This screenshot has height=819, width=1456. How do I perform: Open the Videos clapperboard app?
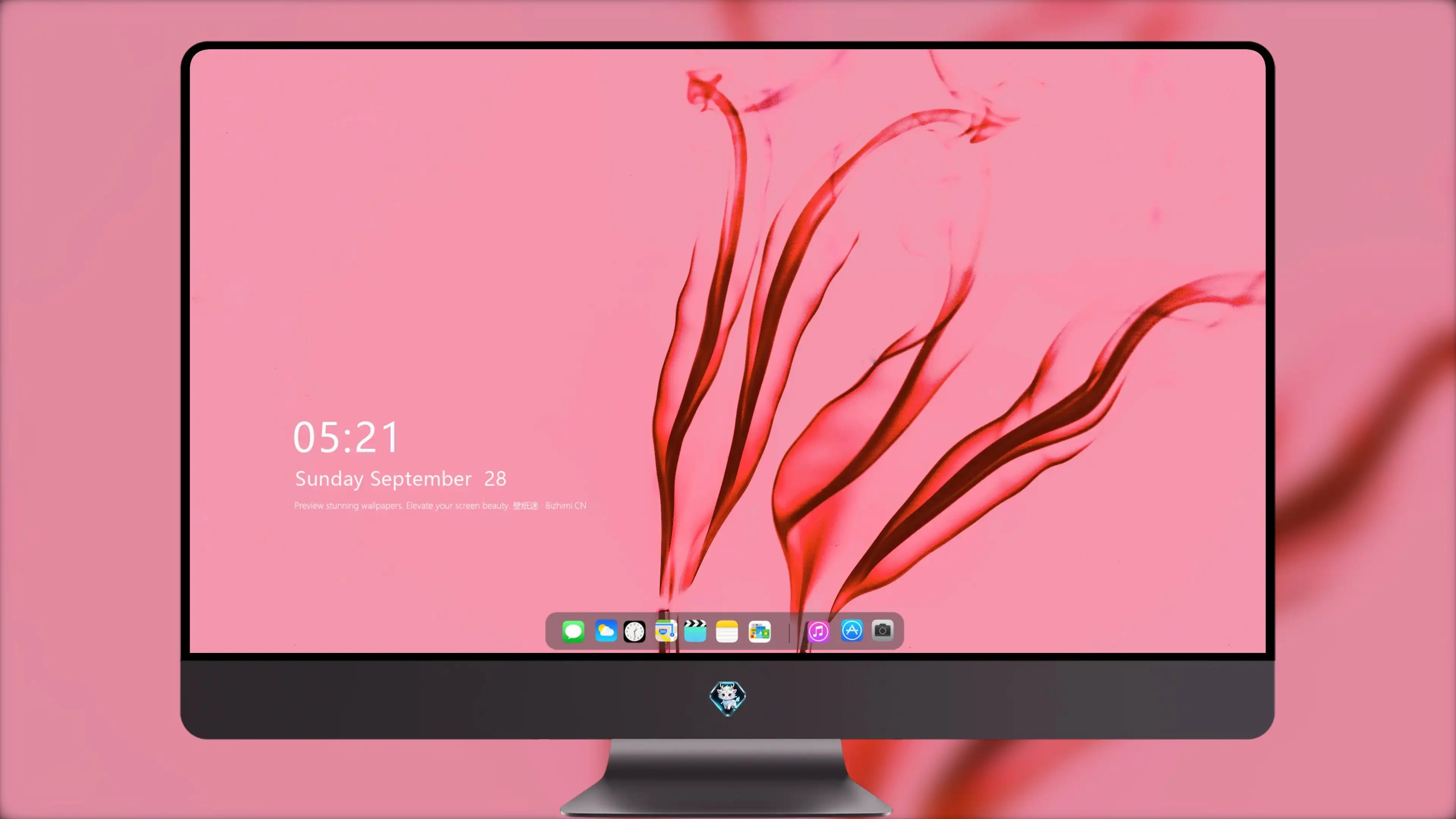pyautogui.click(x=695, y=631)
